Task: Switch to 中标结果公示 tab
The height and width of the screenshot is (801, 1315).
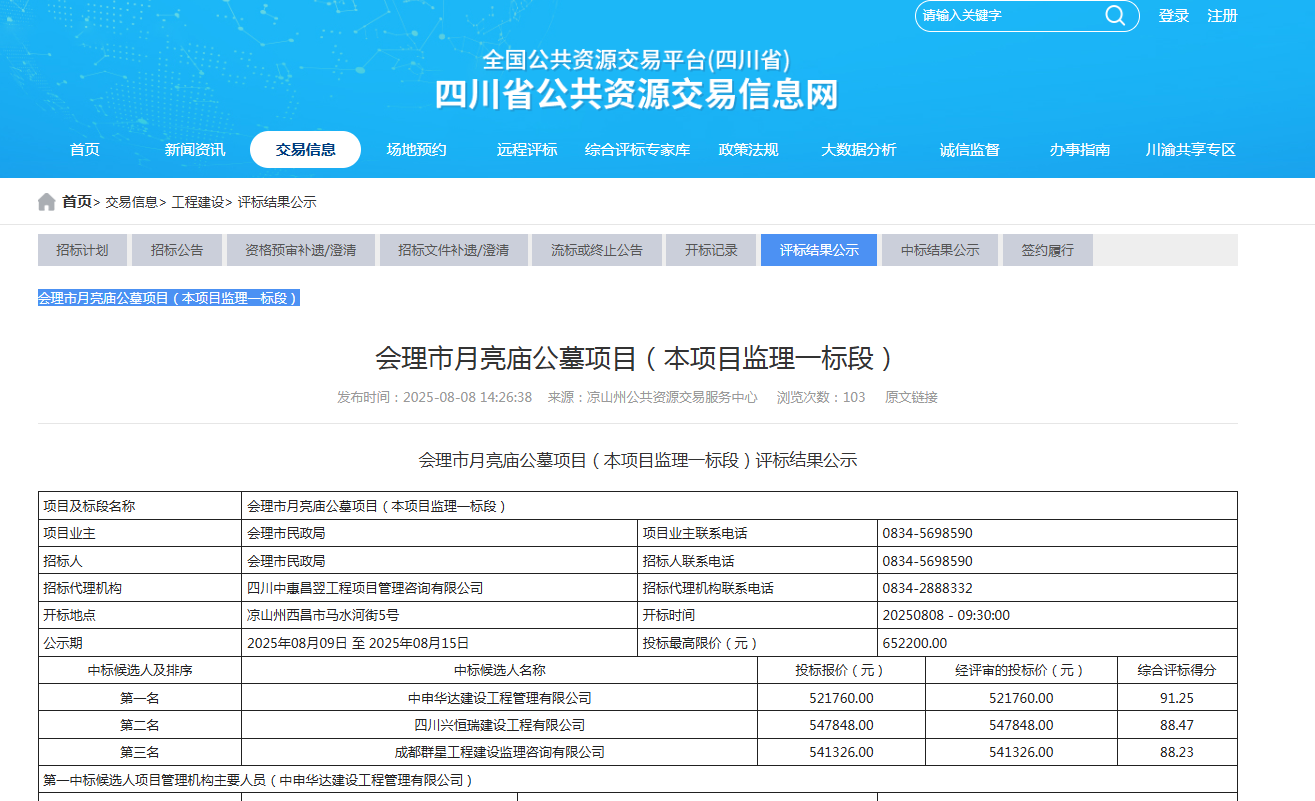Action: pyautogui.click(x=939, y=250)
